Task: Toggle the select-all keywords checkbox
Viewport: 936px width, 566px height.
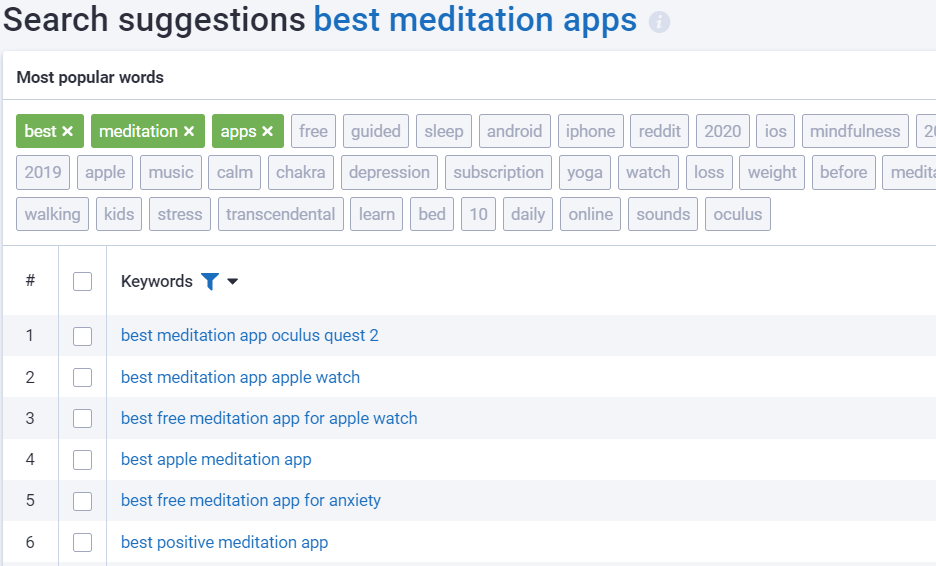Action: [x=82, y=282]
